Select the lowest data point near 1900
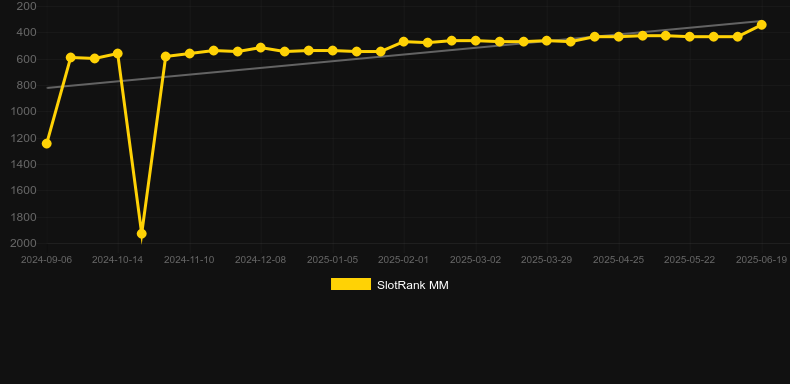Image resolution: width=790 pixels, height=384 pixels. pos(142,234)
